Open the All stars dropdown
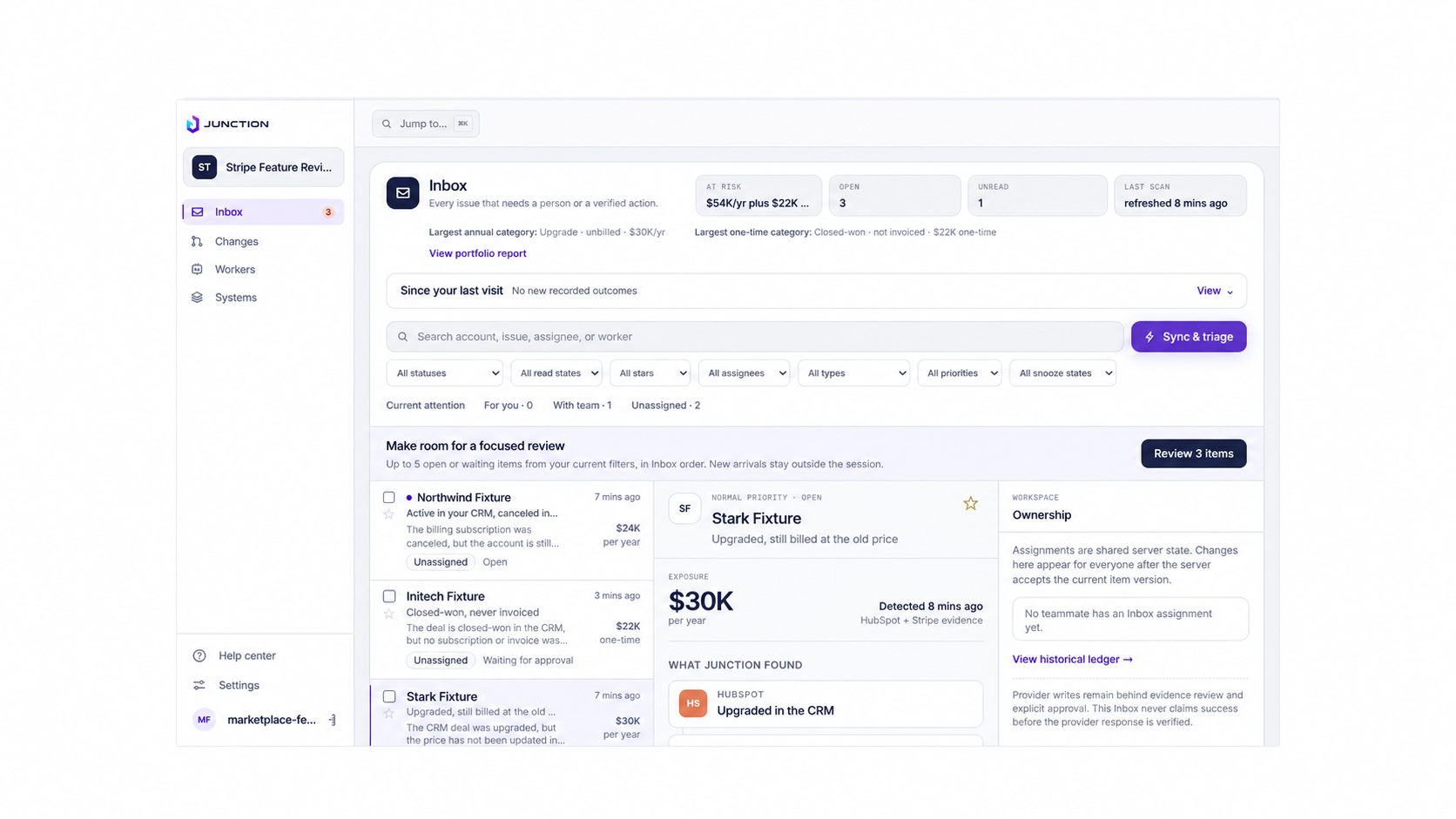Viewport: 1456px width, 819px height. [x=650, y=373]
